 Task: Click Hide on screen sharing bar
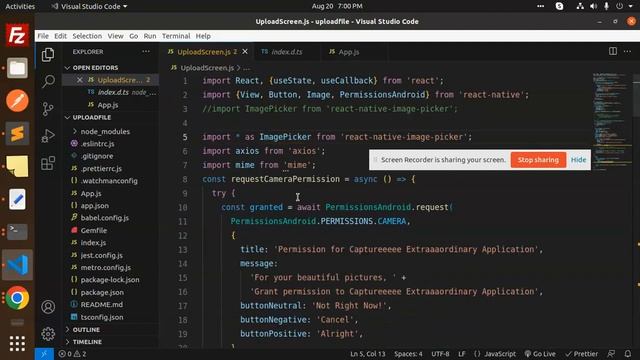pos(578,160)
